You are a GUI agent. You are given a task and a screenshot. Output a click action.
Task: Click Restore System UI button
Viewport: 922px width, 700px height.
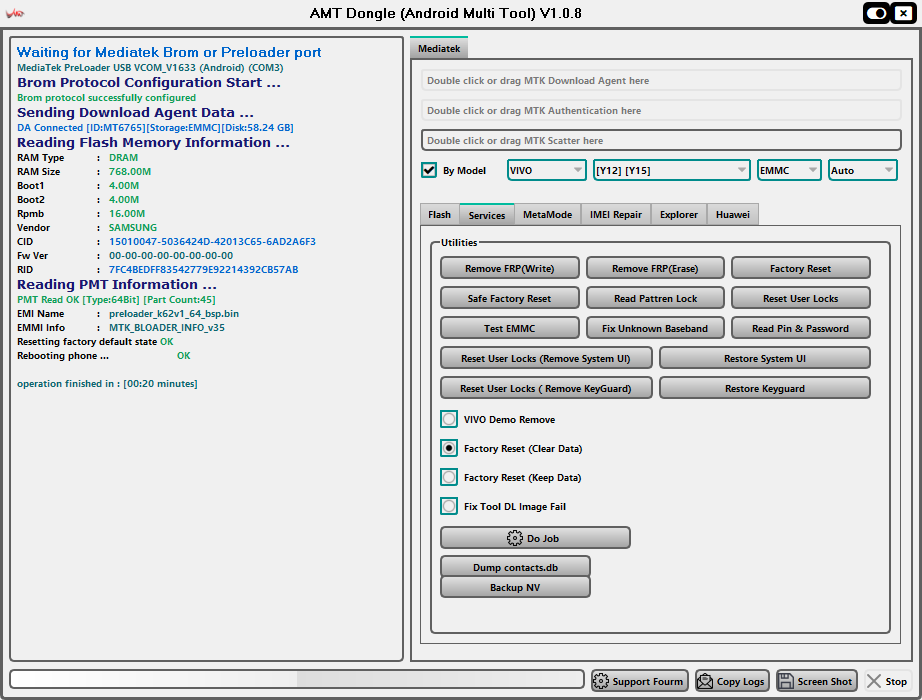pyautogui.click(x=764, y=358)
